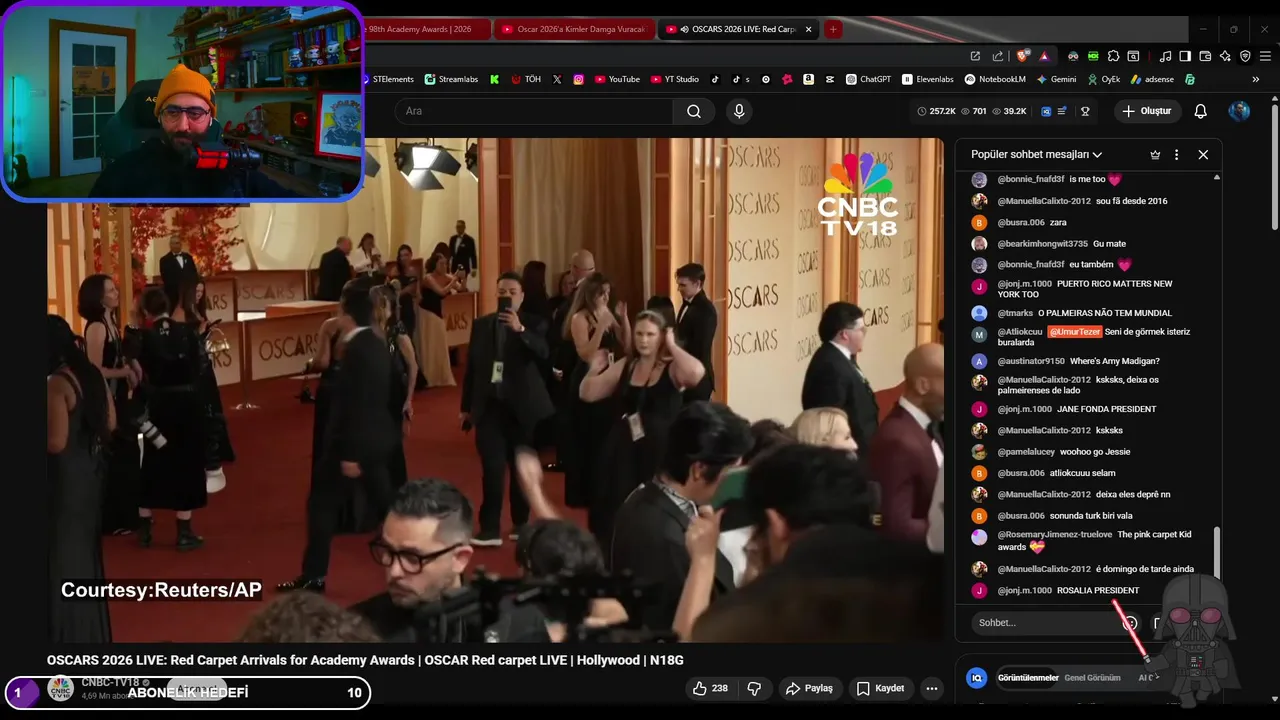Open the TÖH bookmark
1280x720 pixels.
[x=526, y=79]
